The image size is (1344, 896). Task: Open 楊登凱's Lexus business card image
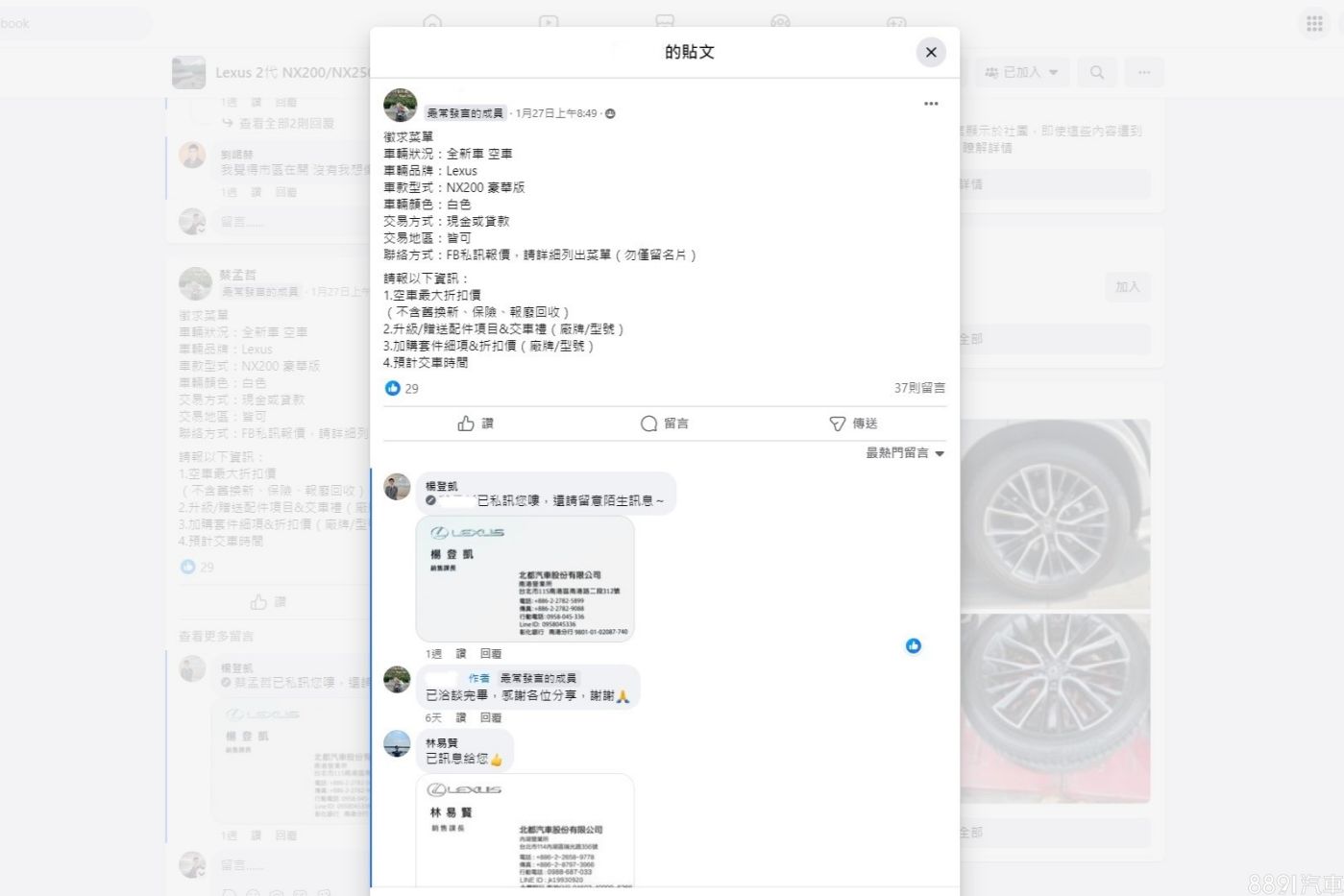[x=525, y=579]
